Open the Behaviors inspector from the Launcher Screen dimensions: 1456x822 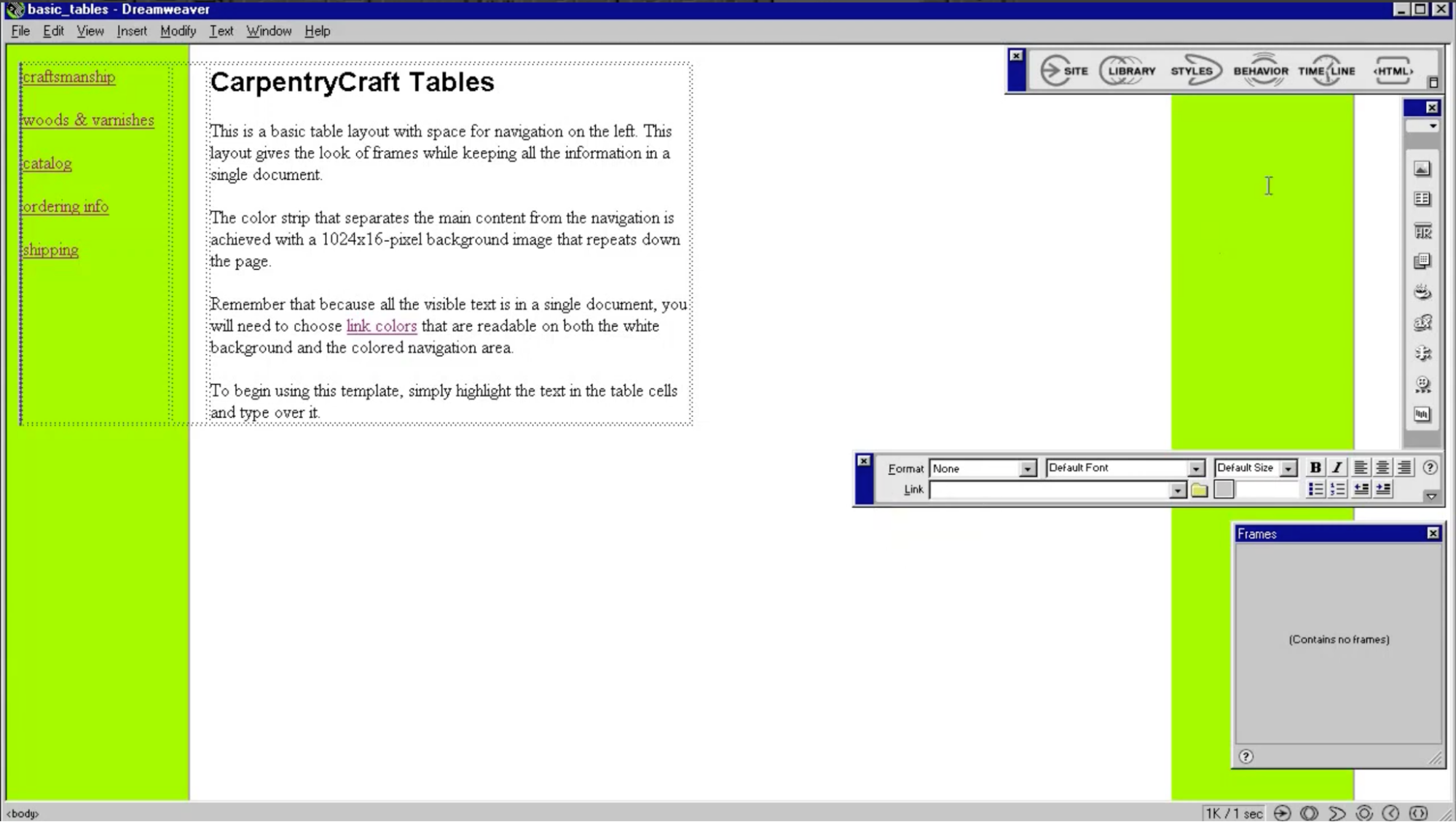(1261, 71)
